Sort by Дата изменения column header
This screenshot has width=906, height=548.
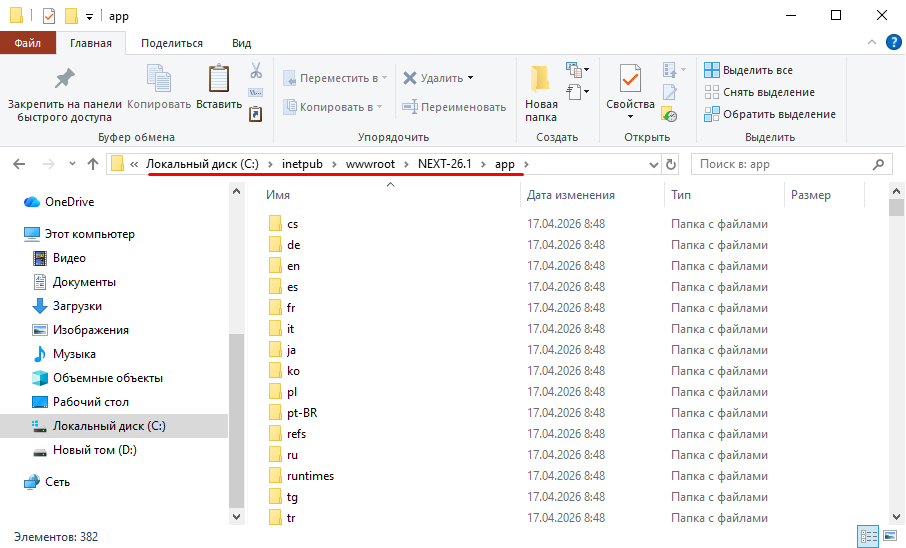tap(570, 195)
